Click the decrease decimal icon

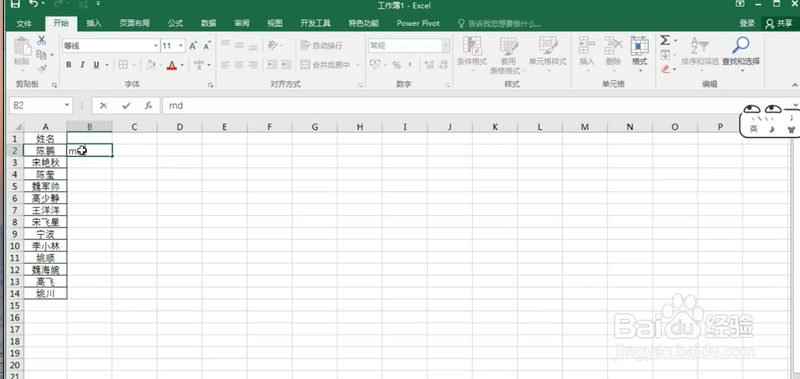pyautogui.click(x=443, y=65)
